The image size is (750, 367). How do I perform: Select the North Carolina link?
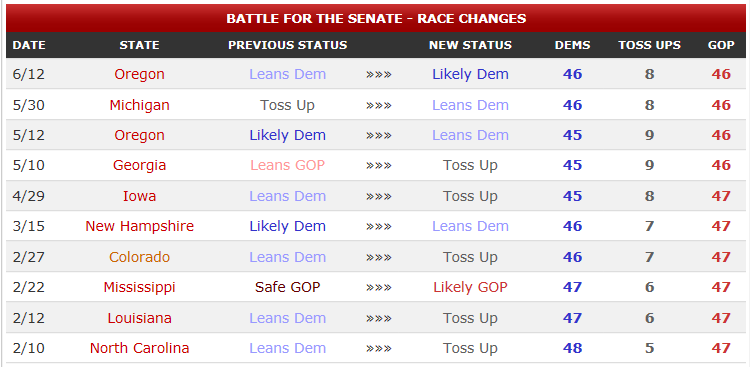tap(139, 348)
